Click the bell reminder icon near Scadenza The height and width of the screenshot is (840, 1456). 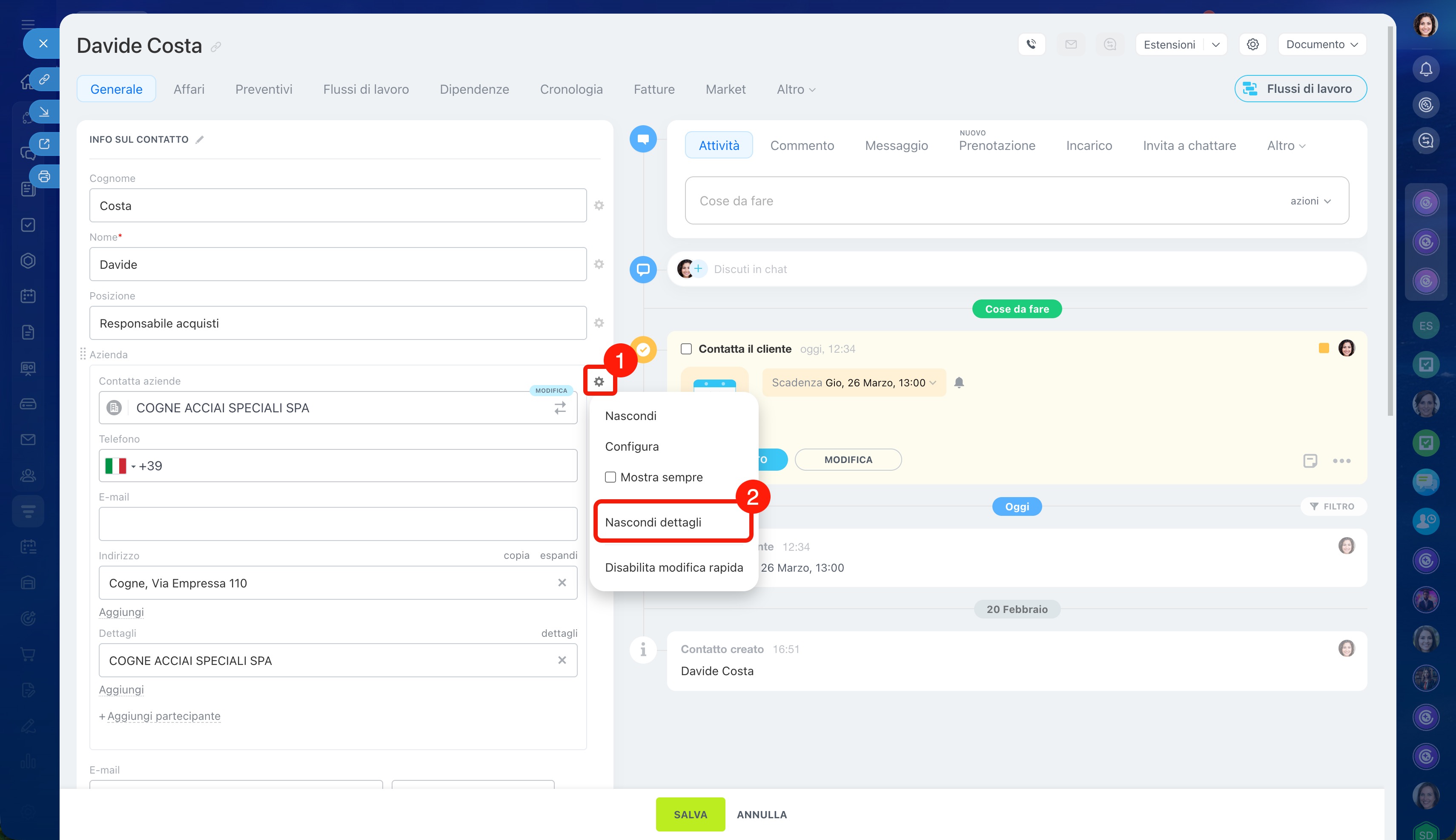(x=959, y=383)
